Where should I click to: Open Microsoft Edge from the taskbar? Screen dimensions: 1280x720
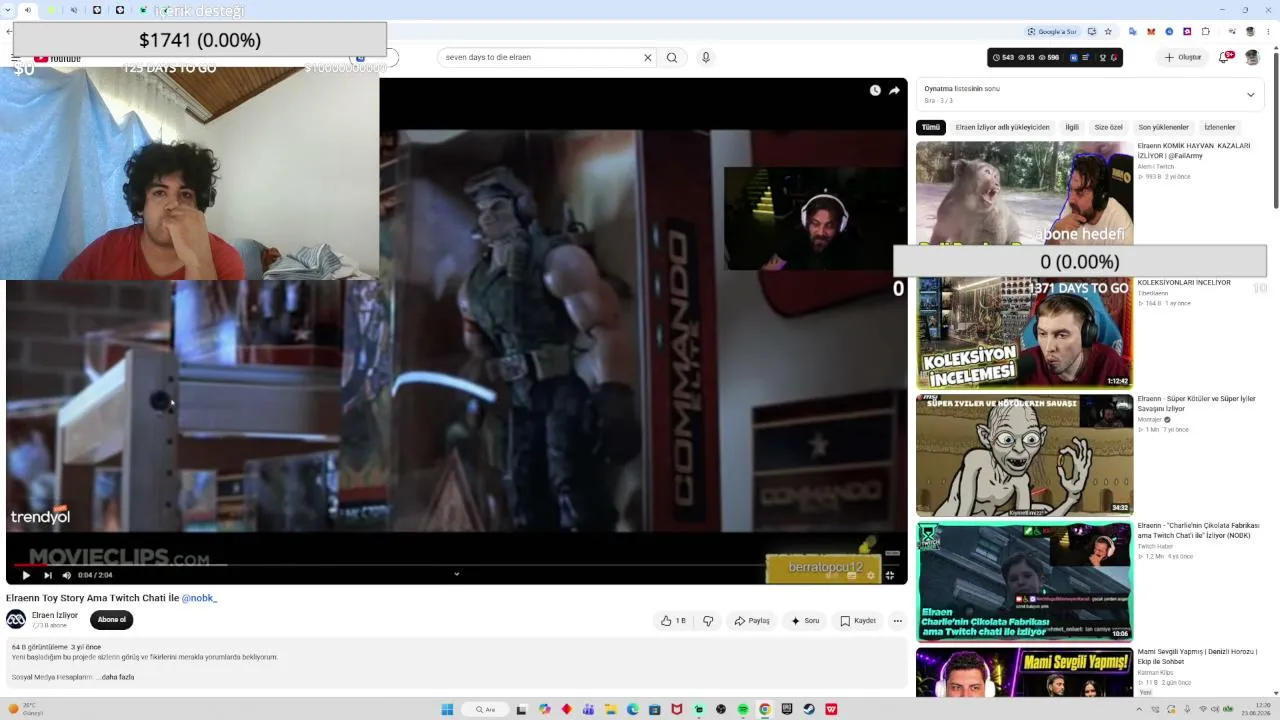(633, 710)
